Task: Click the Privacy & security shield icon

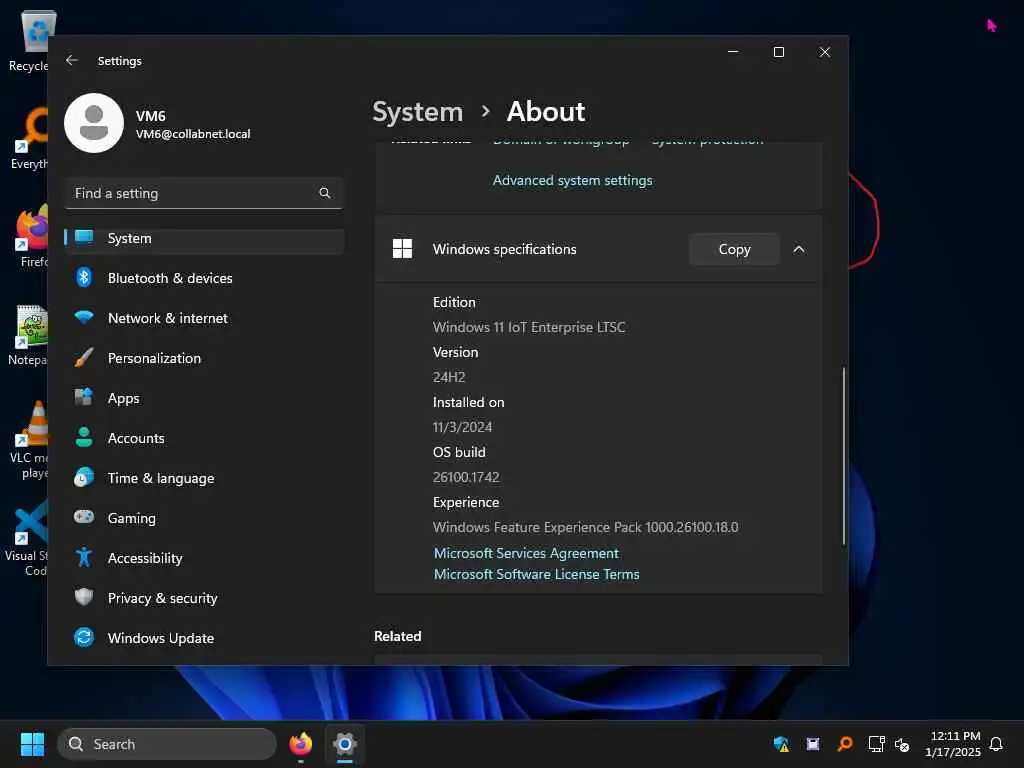Action: click(x=84, y=597)
